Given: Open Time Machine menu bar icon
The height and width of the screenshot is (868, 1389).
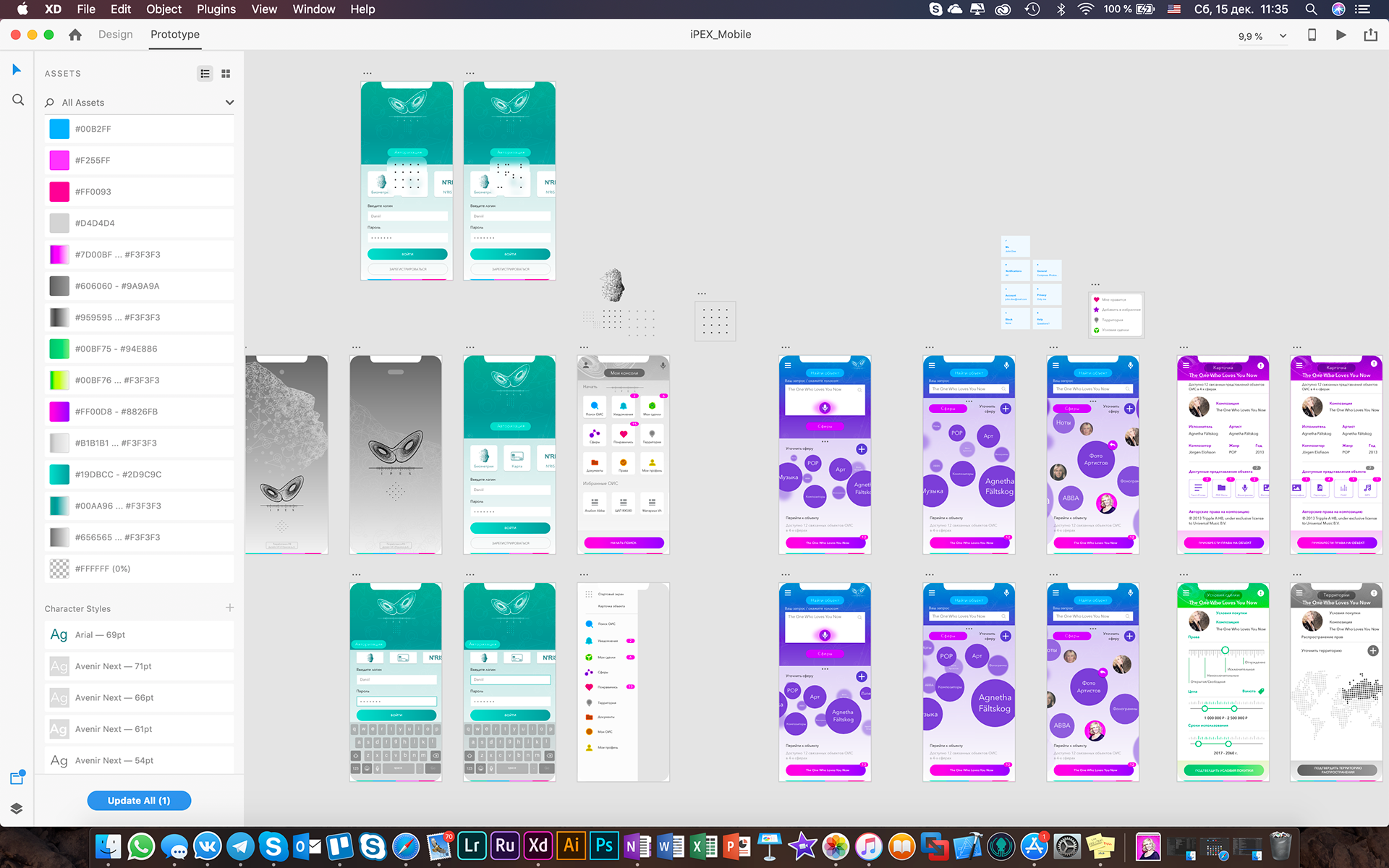Looking at the screenshot, I should pos(1032,9).
